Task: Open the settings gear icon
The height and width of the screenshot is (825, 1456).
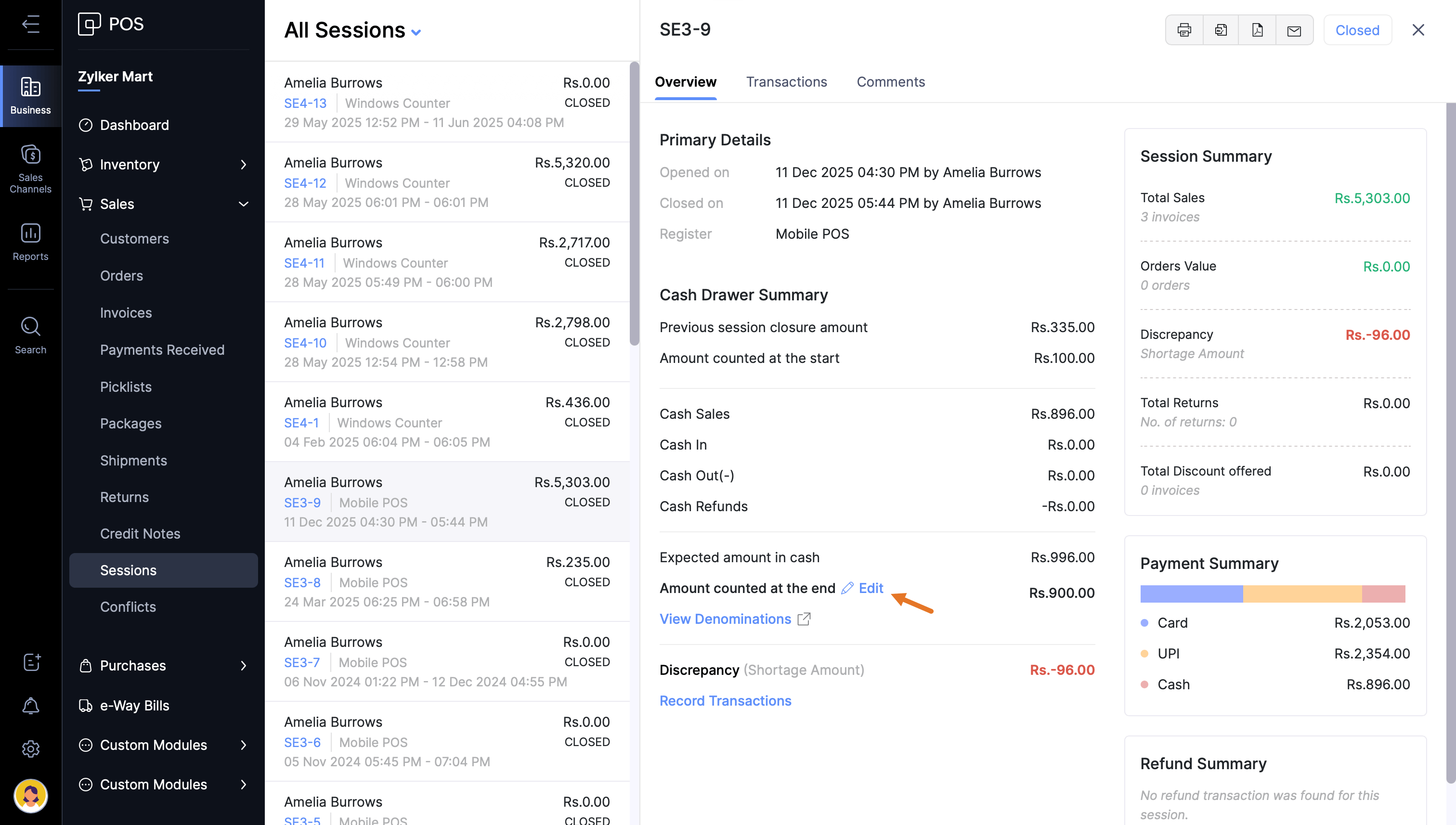Action: (31, 748)
